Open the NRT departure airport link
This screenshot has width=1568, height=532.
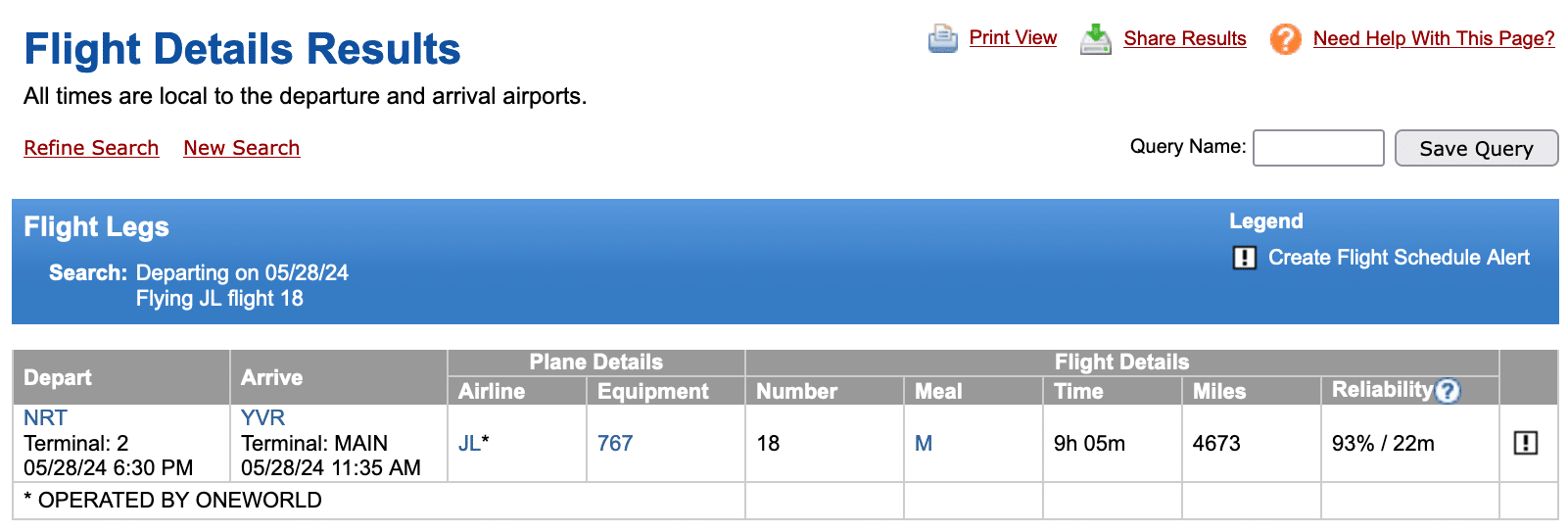pos(45,417)
